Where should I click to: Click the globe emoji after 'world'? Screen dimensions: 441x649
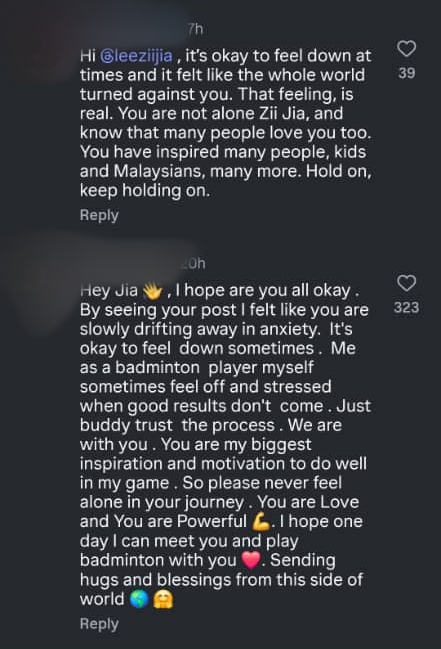139,599
